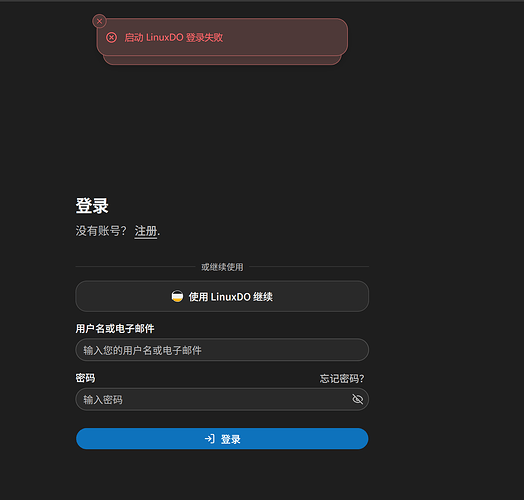Open the 注册 sign-up link

[x=146, y=231]
